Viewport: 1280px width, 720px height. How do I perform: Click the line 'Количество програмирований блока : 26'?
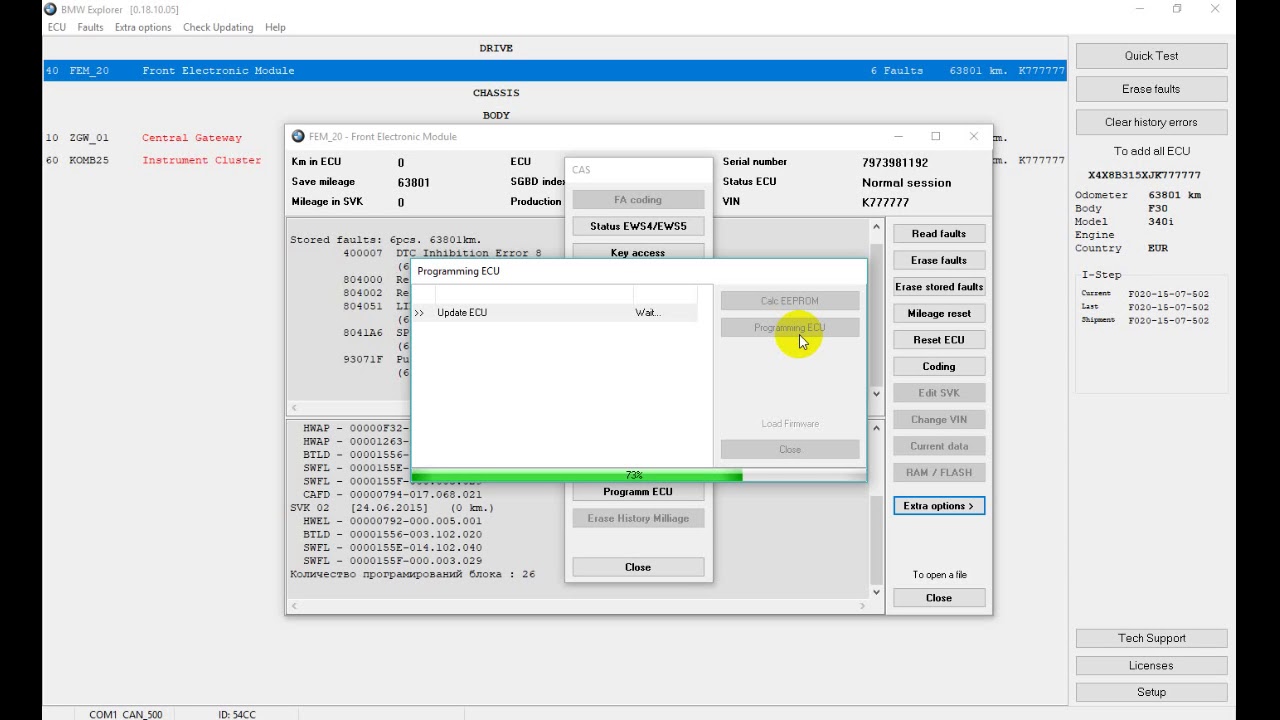[413, 575]
